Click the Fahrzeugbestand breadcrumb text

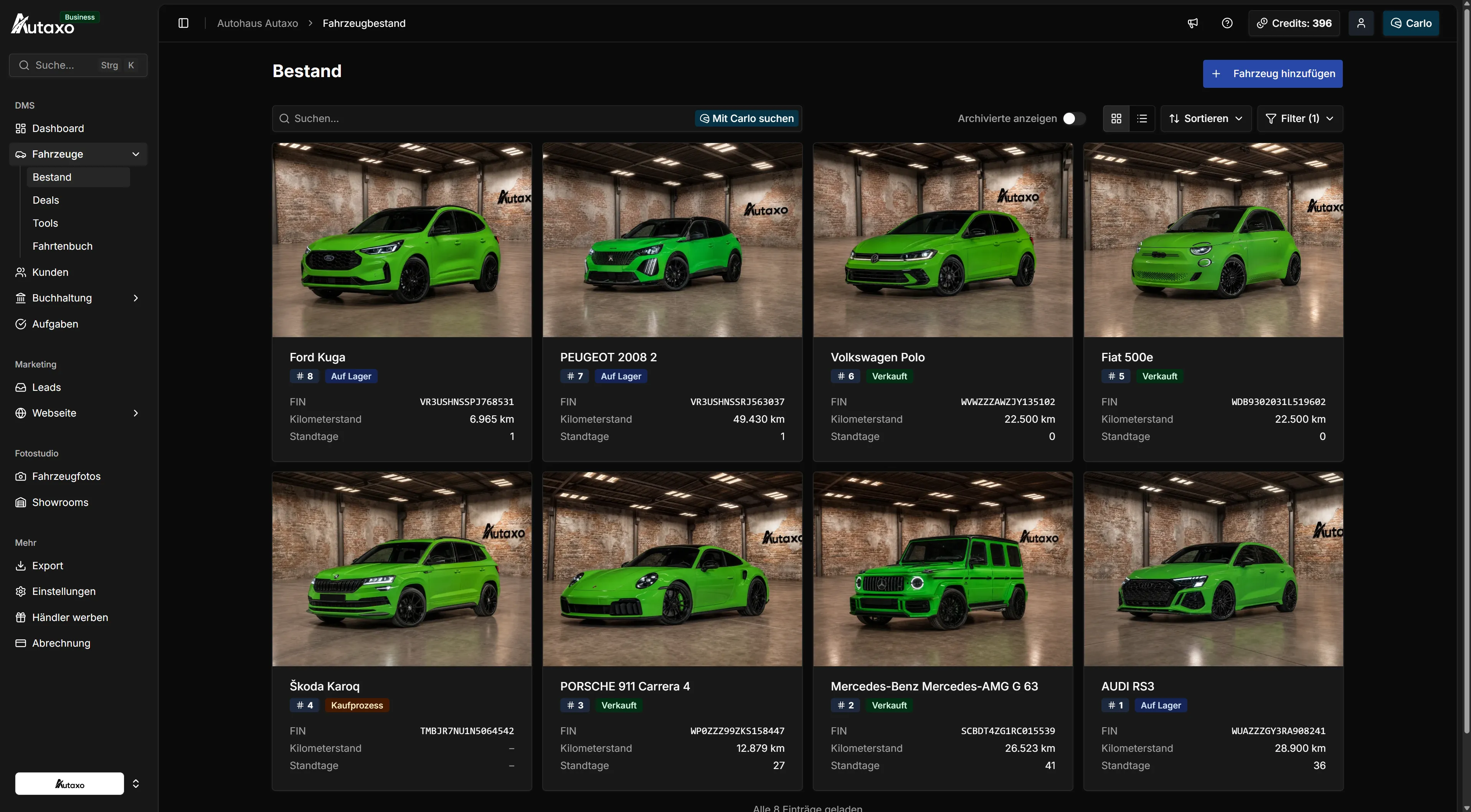pyautogui.click(x=364, y=23)
